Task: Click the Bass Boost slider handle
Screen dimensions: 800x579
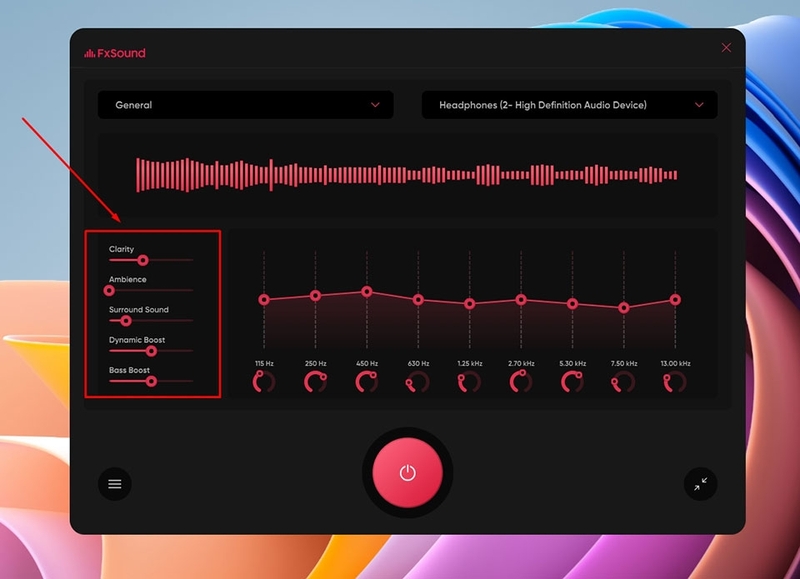Action: pyautogui.click(x=151, y=381)
